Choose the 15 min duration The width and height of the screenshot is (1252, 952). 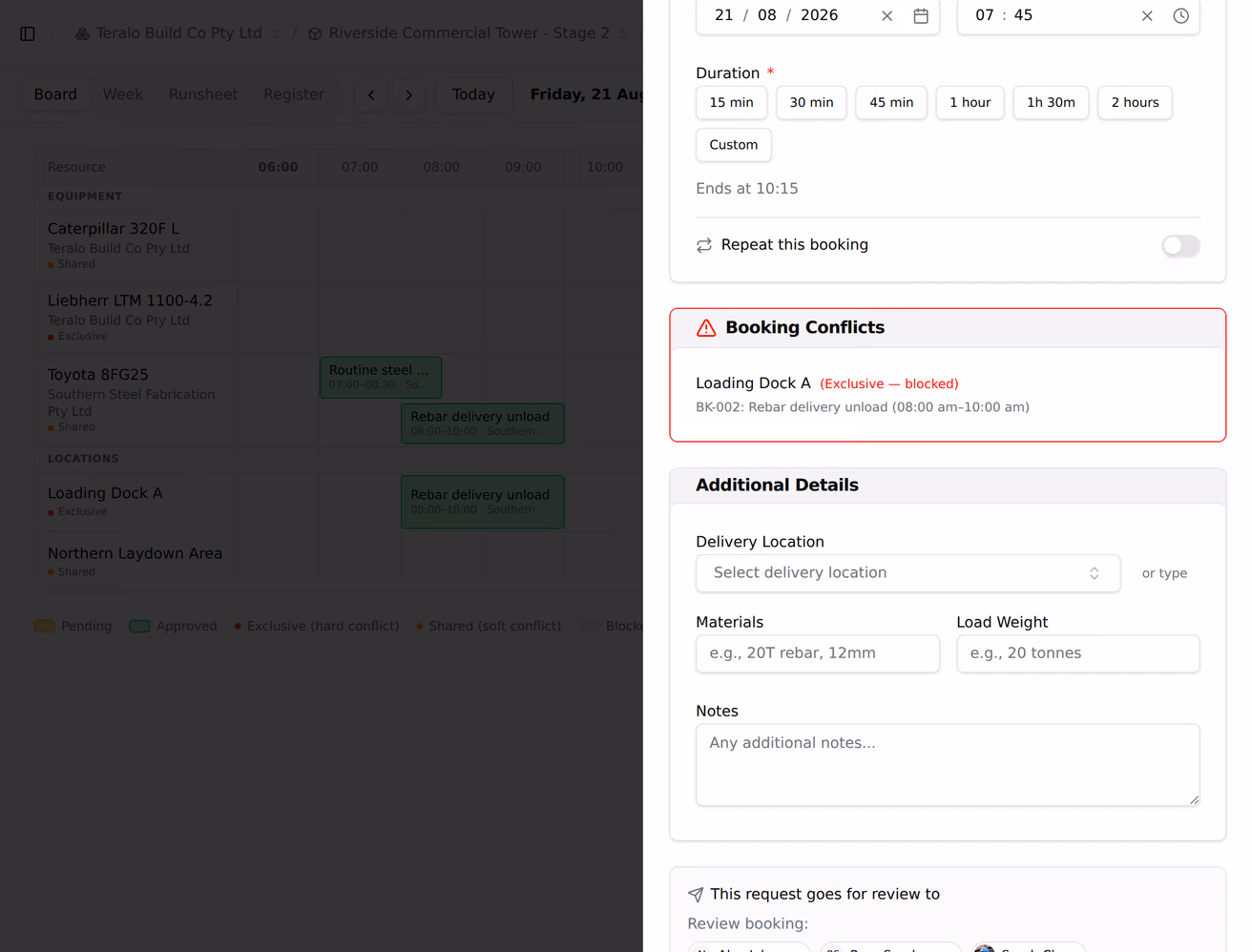pyautogui.click(x=731, y=103)
